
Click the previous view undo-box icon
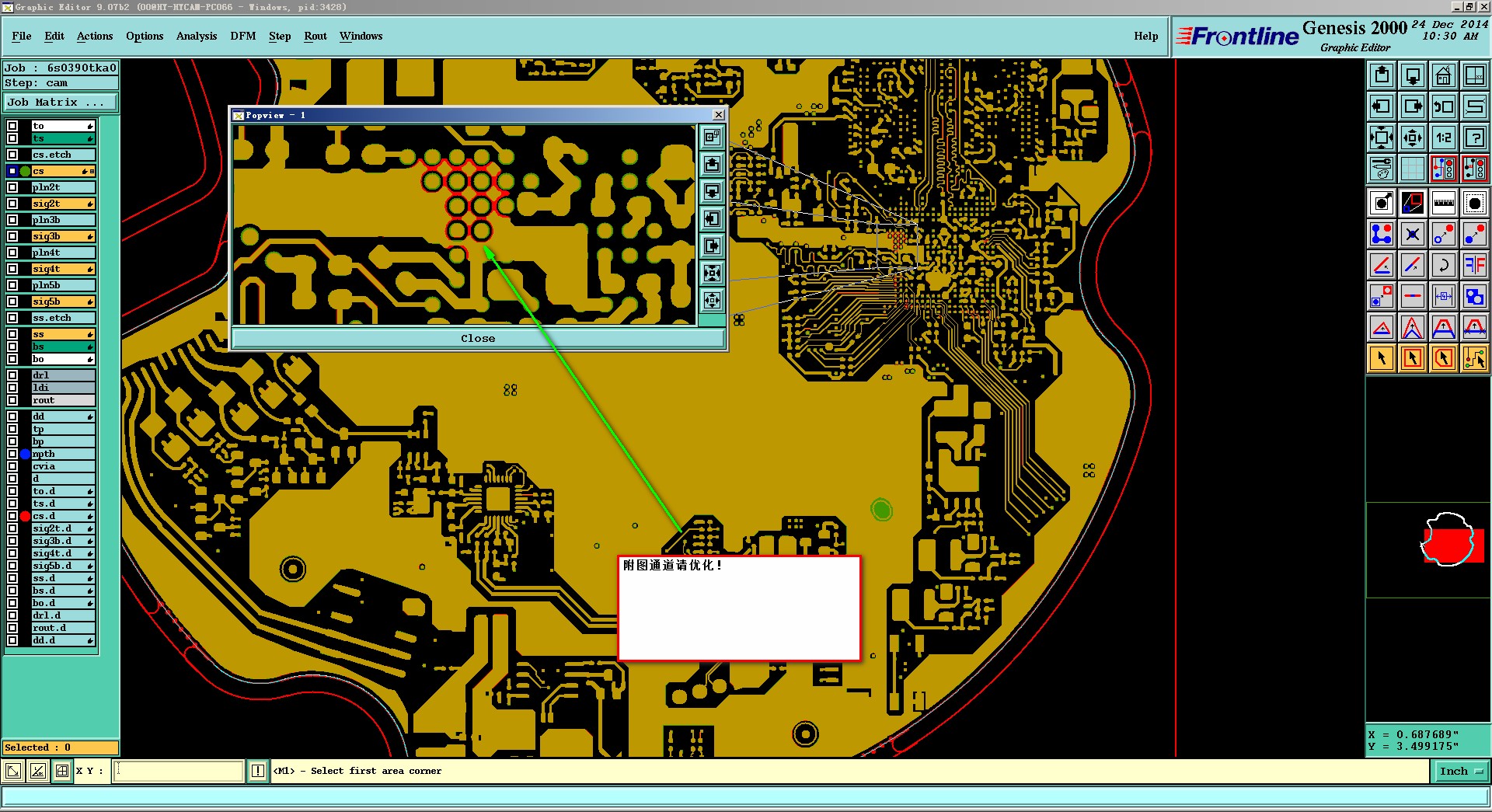[1444, 106]
